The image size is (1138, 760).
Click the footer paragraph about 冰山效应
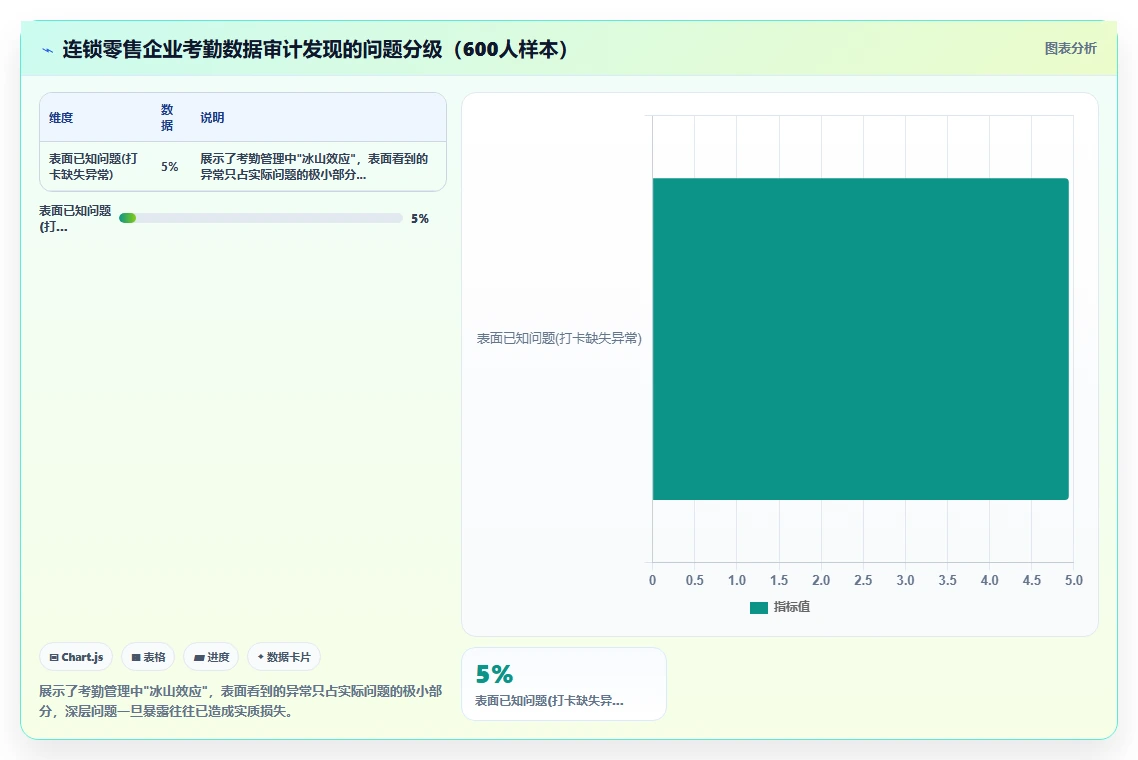tap(241, 701)
